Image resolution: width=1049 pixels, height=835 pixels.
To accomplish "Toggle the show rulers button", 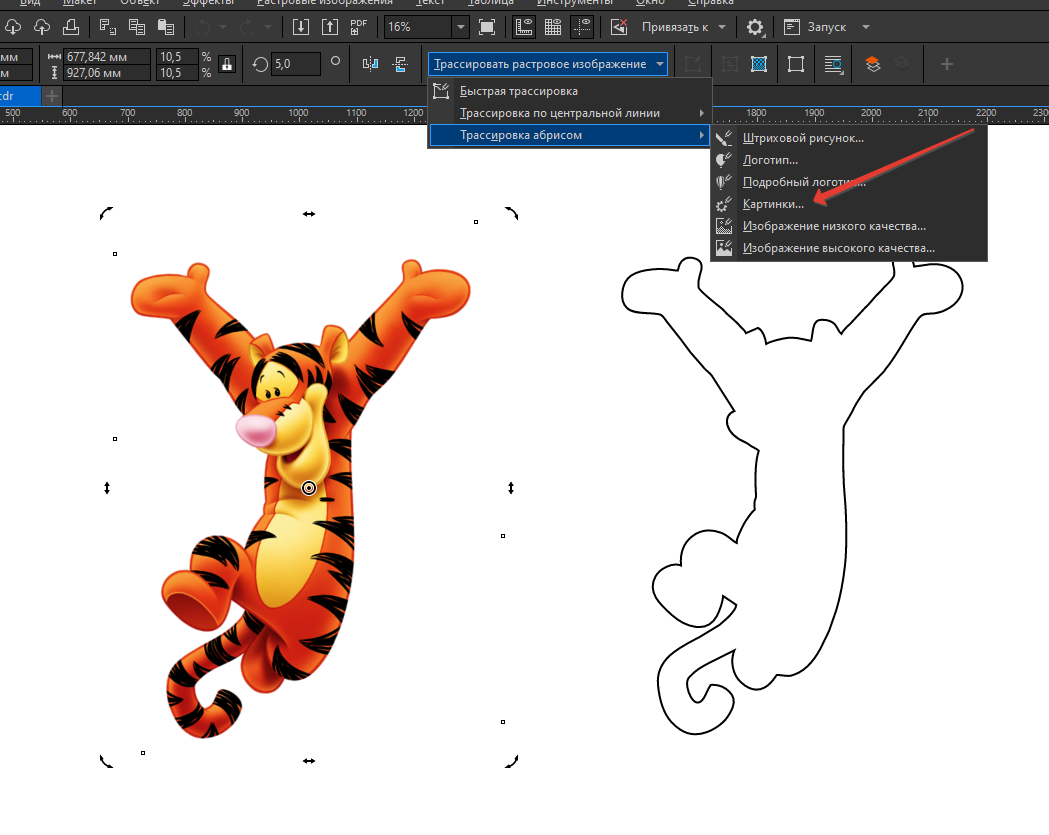I will (523, 27).
